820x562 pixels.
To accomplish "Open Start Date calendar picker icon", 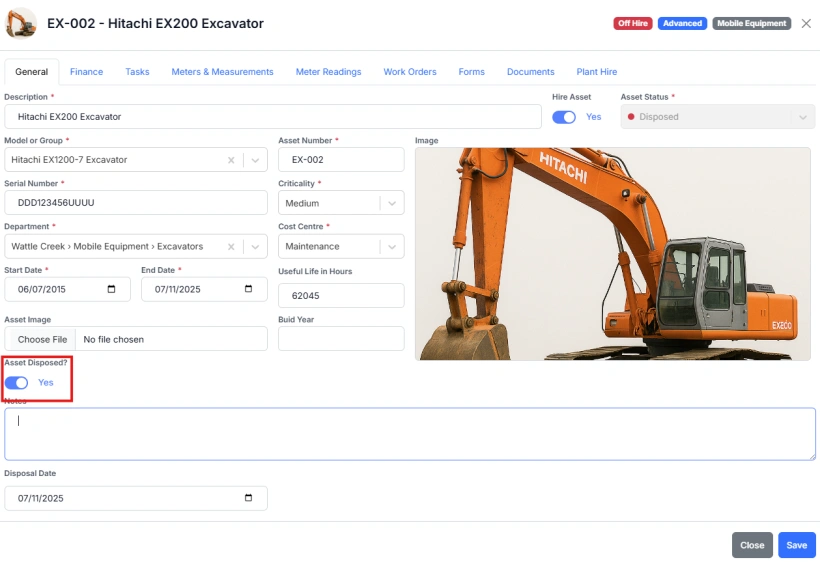I will tap(111, 290).
